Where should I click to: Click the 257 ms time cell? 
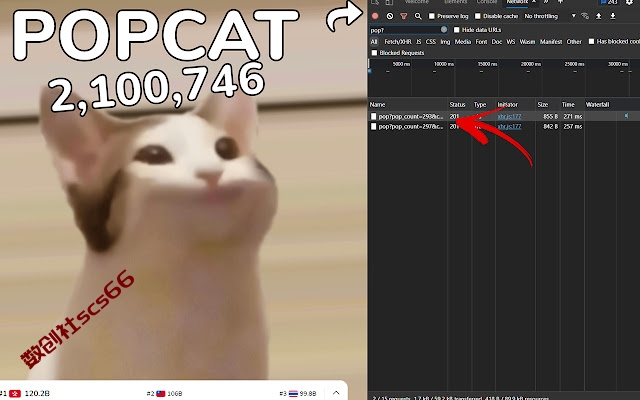[573, 127]
